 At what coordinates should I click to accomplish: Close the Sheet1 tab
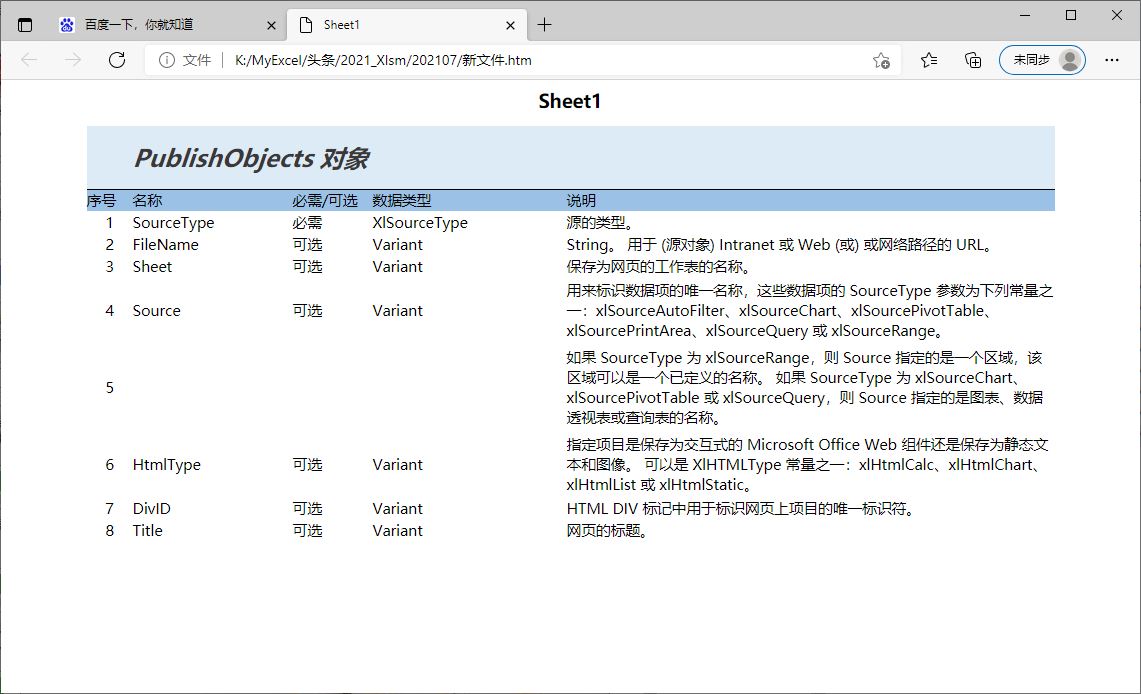pos(511,24)
